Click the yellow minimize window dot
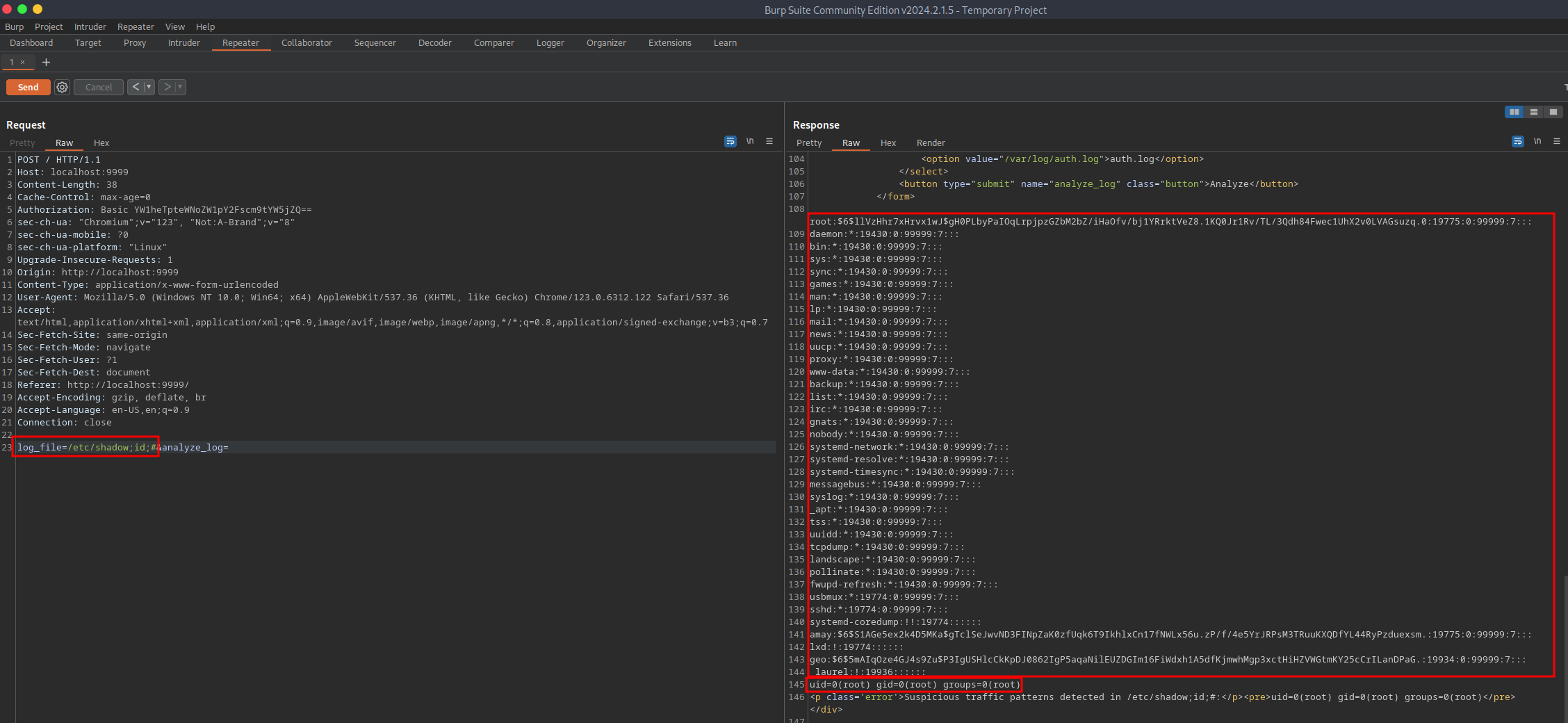1568x723 pixels. coord(38,9)
